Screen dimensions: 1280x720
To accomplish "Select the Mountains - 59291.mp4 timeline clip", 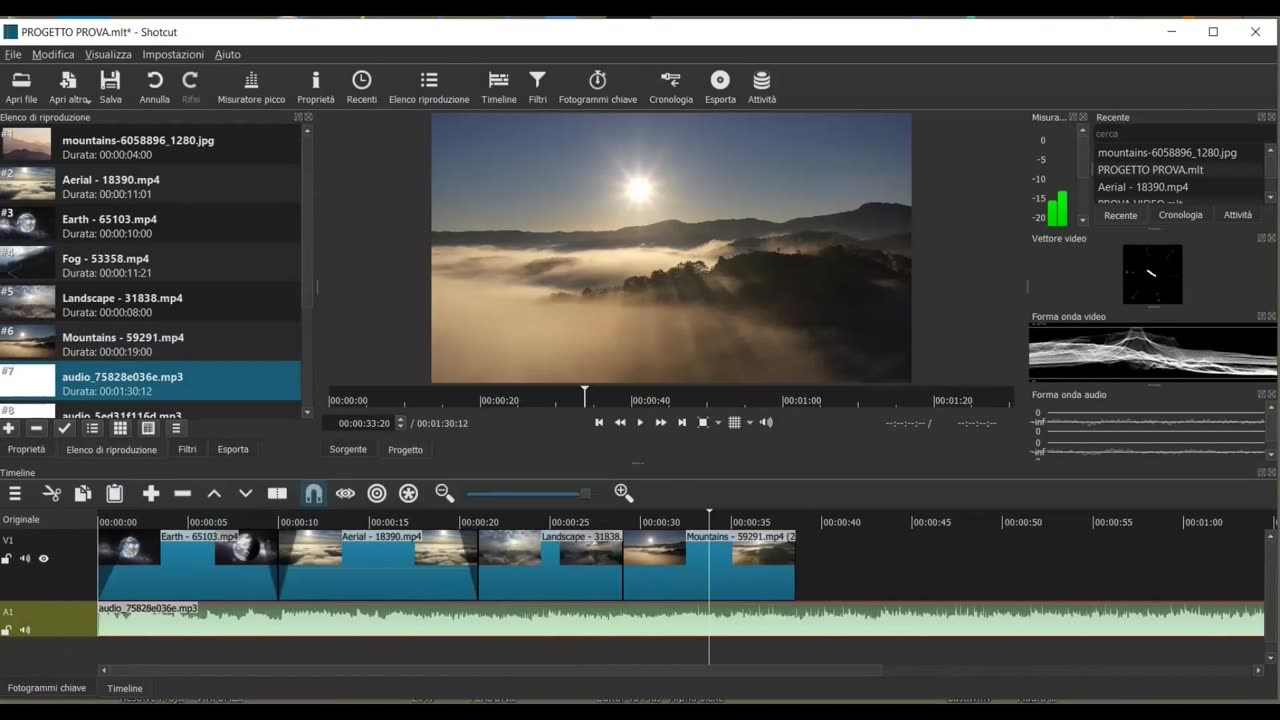I will point(709,565).
